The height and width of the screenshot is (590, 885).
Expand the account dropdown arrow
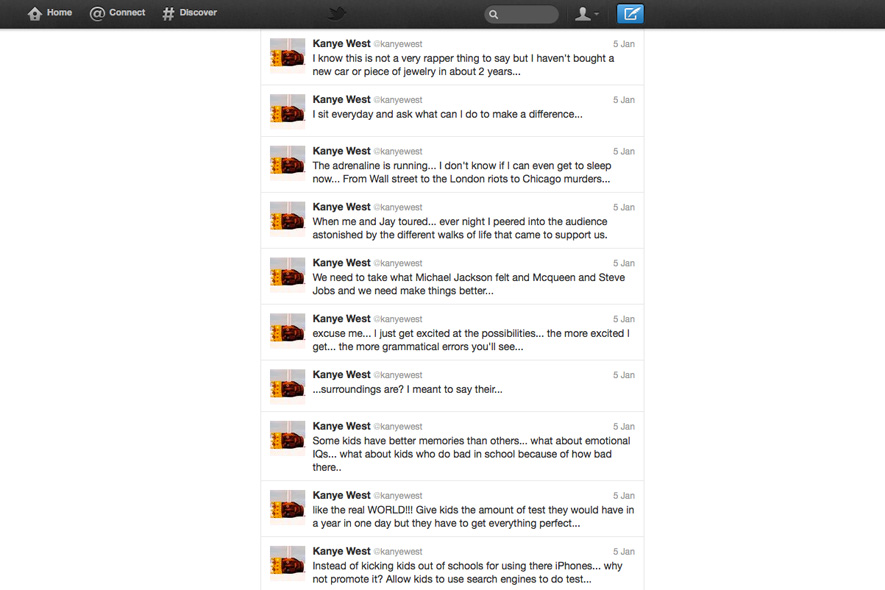(597, 14)
